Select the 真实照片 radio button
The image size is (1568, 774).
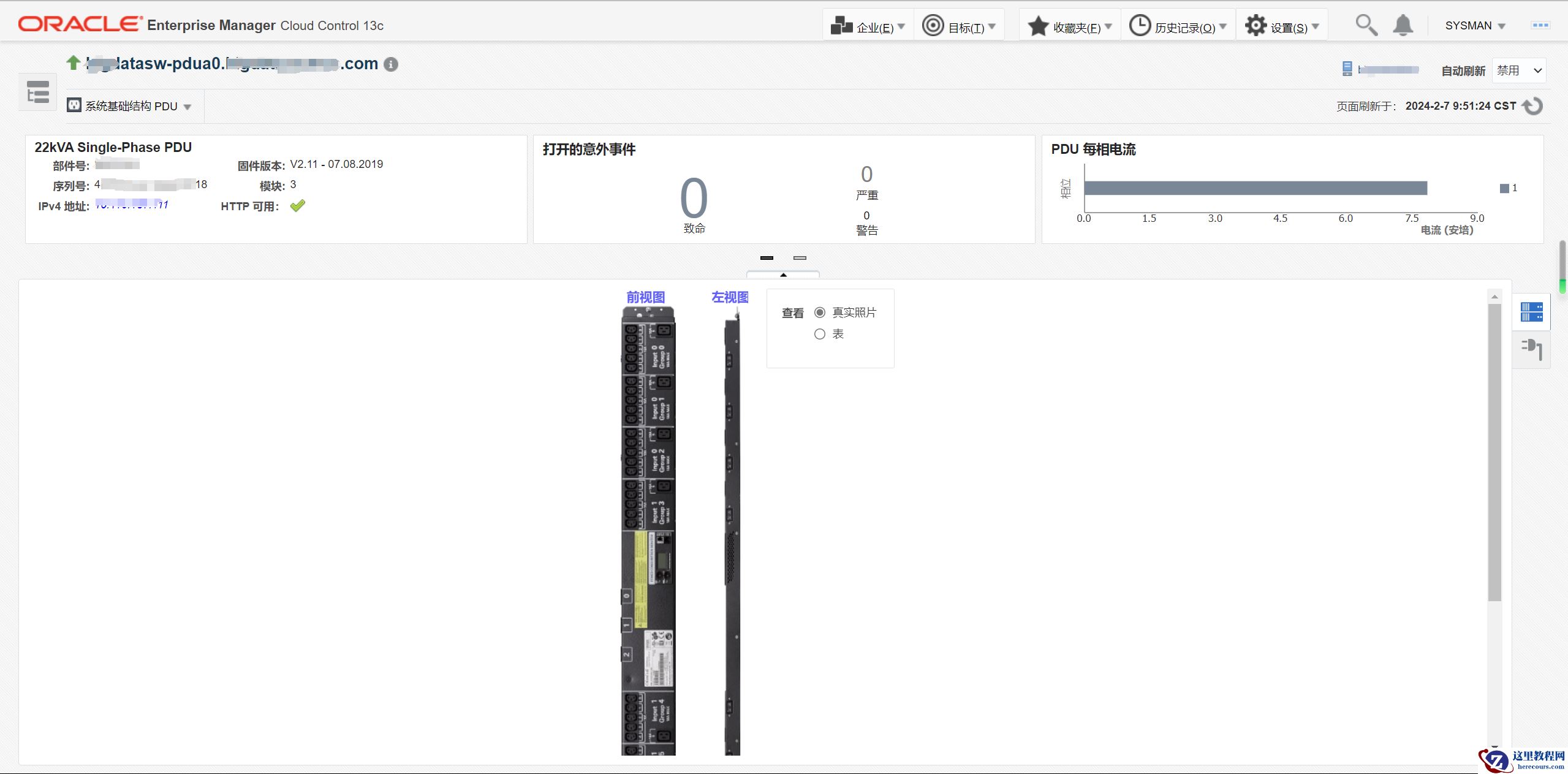[x=820, y=313]
